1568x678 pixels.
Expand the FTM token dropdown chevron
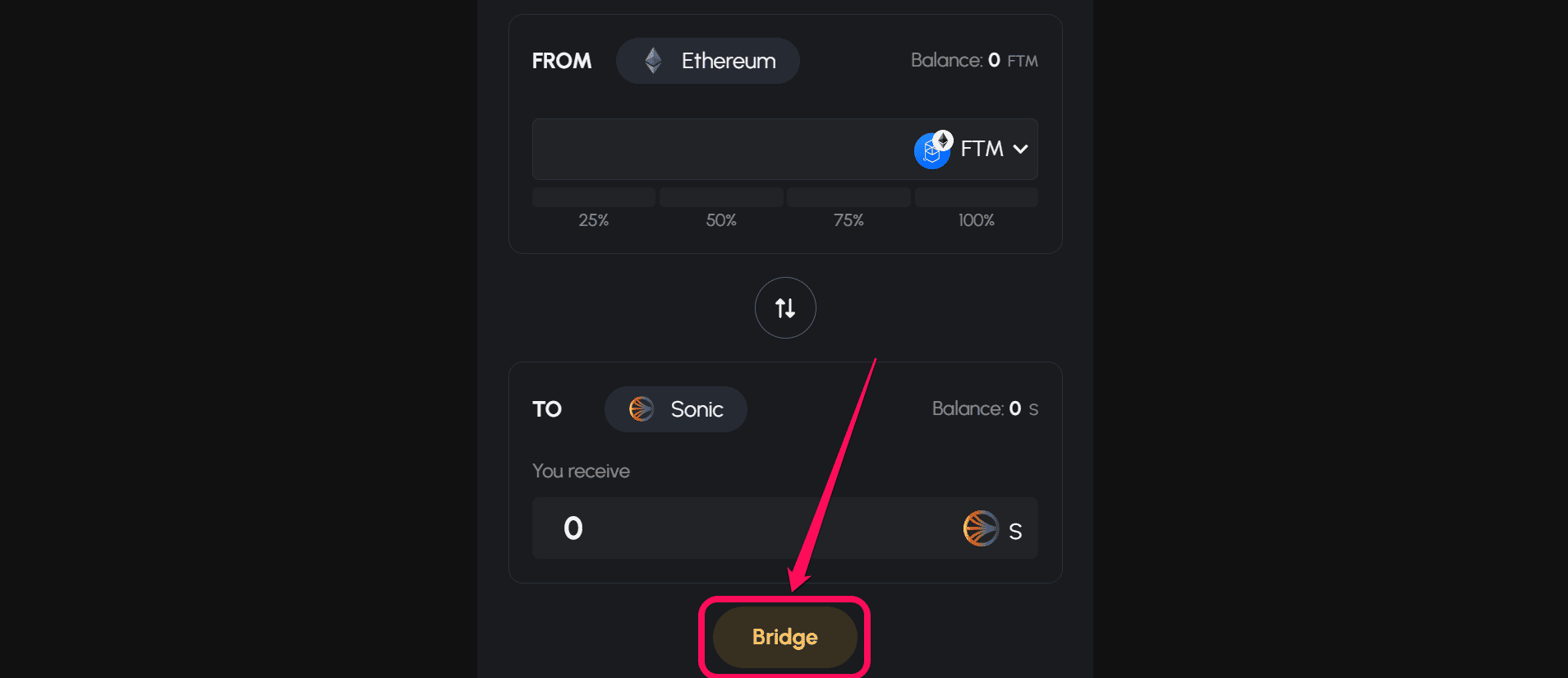point(1021,149)
